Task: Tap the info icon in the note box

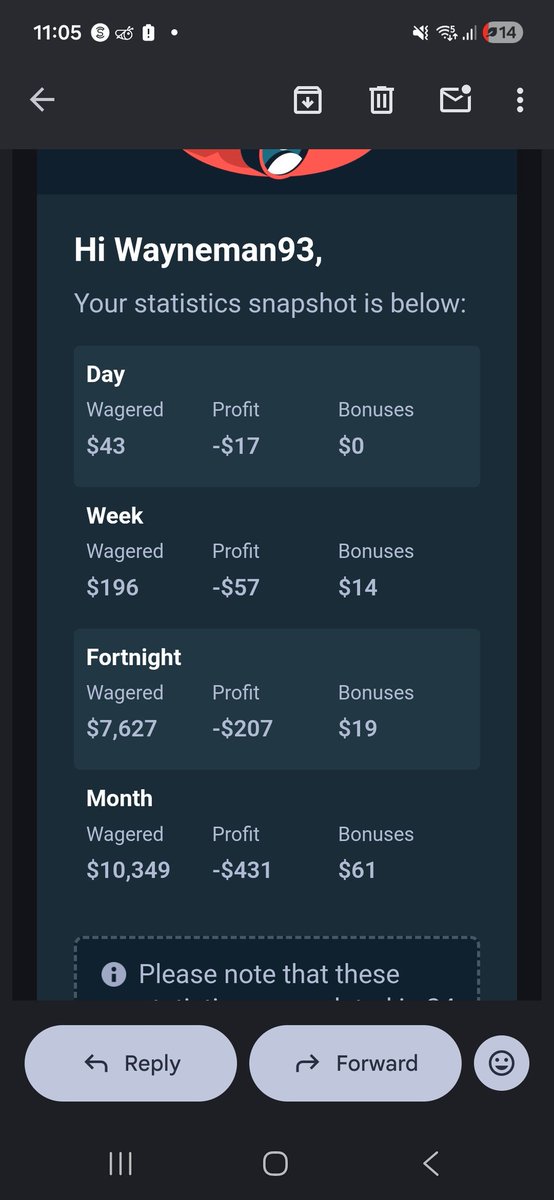Action: [x=114, y=974]
